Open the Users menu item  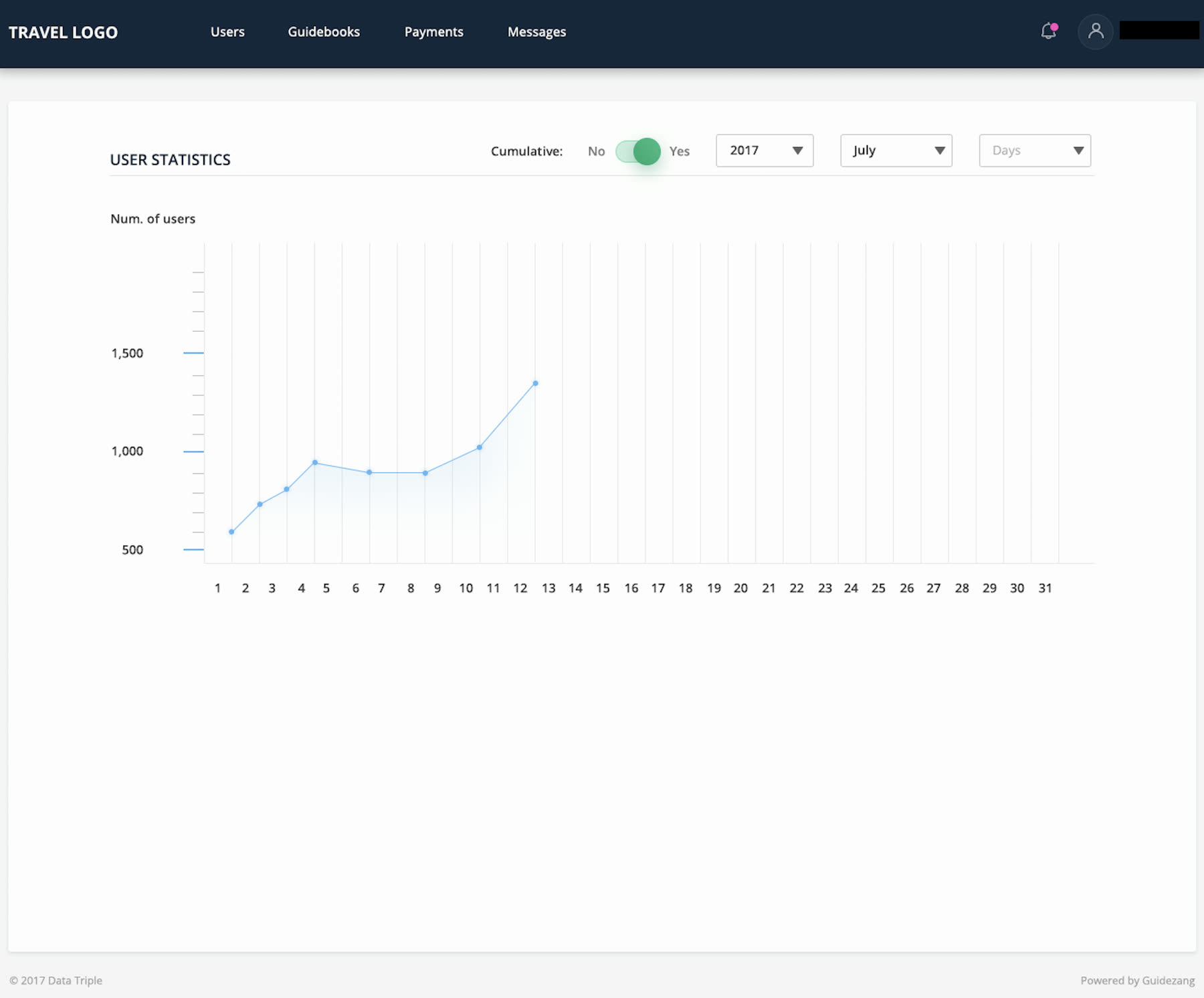[x=227, y=31]
